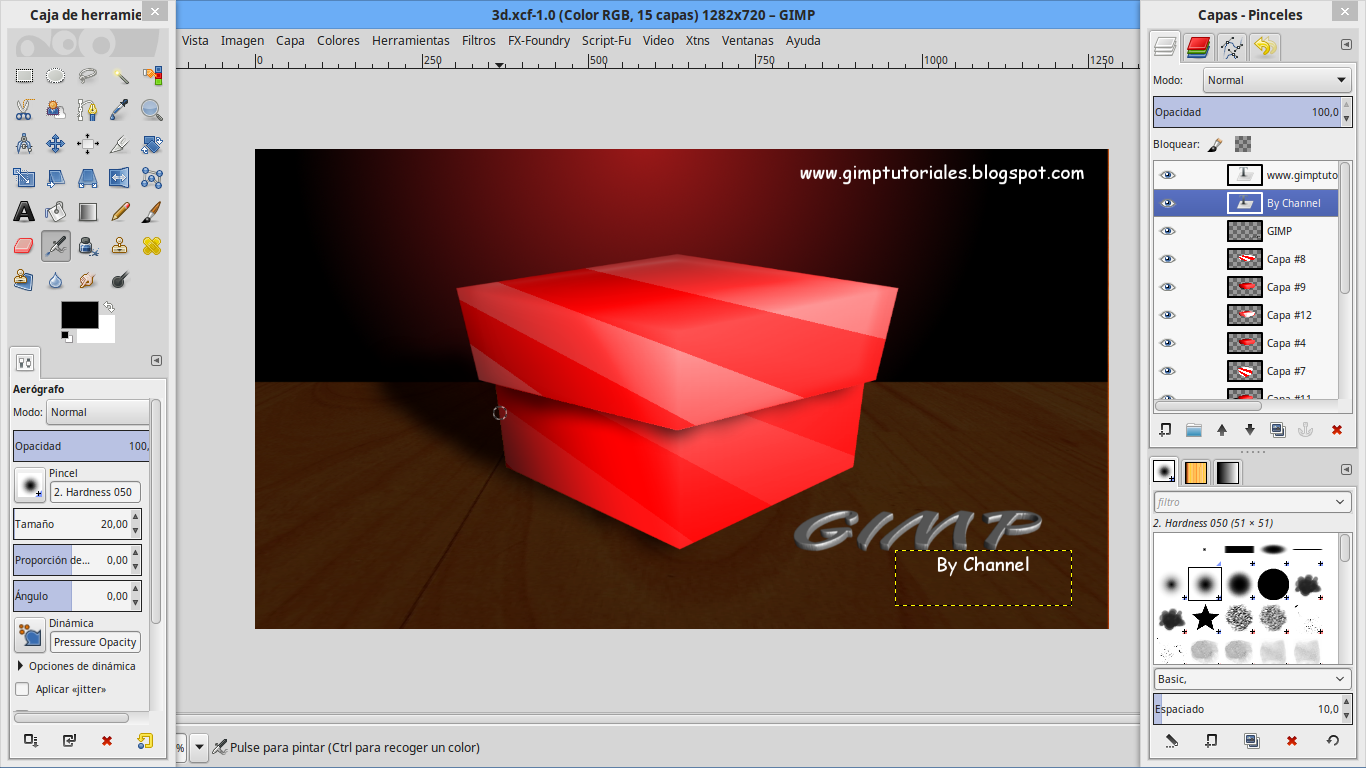Select the Zoom tool

[x=152, y=109]
